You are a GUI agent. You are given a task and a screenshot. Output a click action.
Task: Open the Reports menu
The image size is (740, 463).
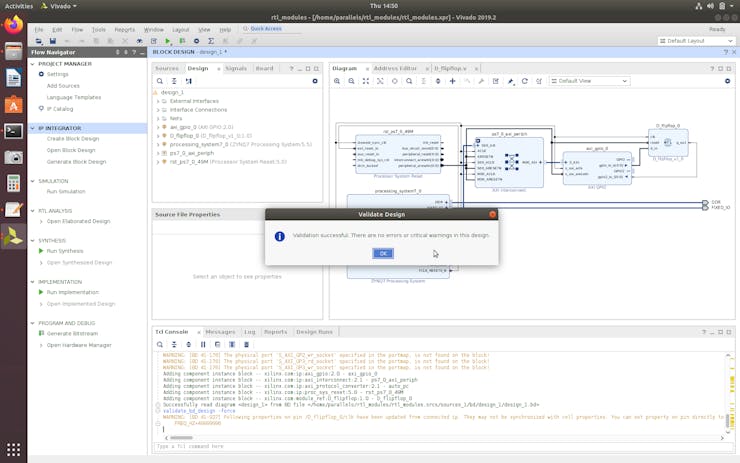[124, 29]
